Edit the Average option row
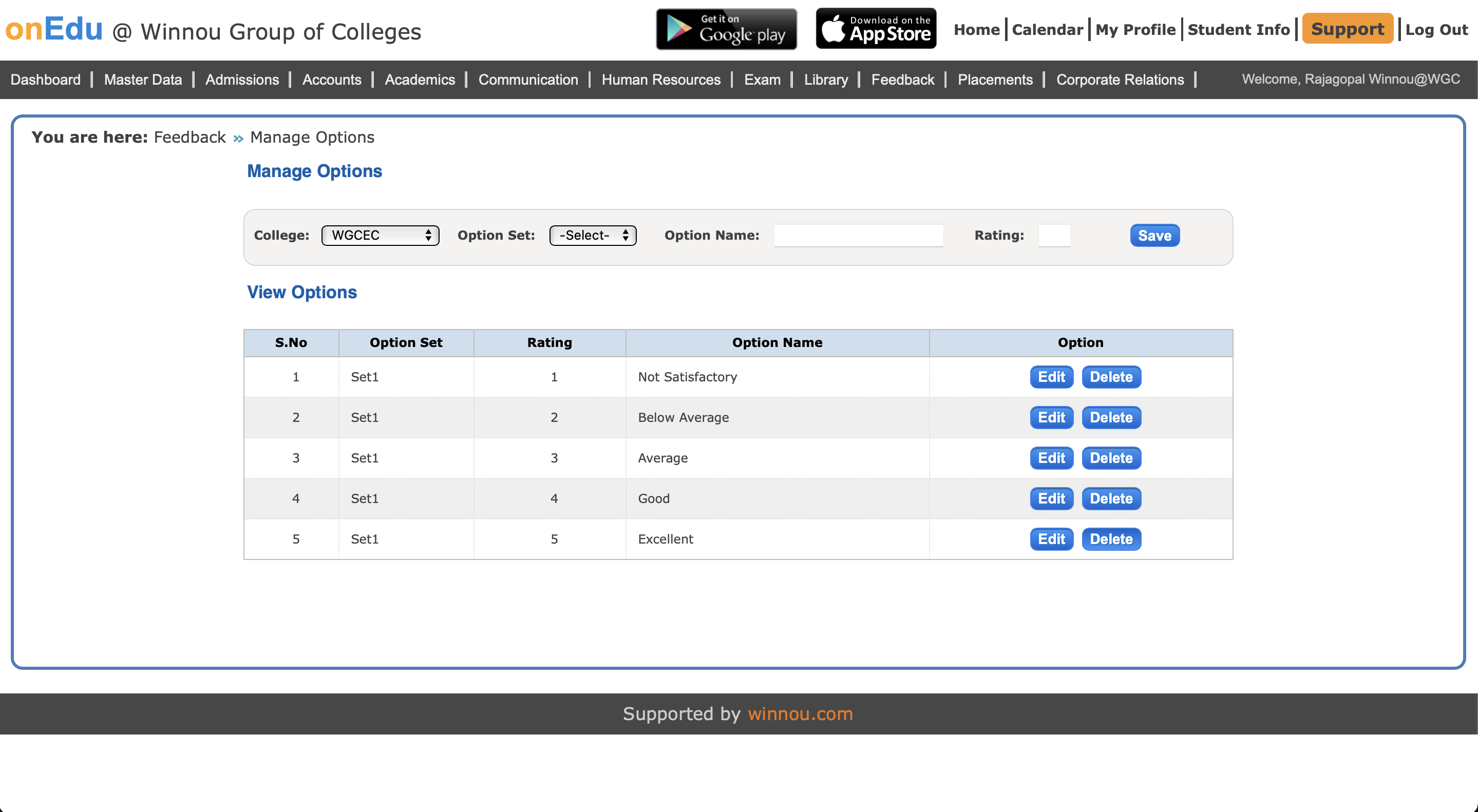 click(1051, 458)
